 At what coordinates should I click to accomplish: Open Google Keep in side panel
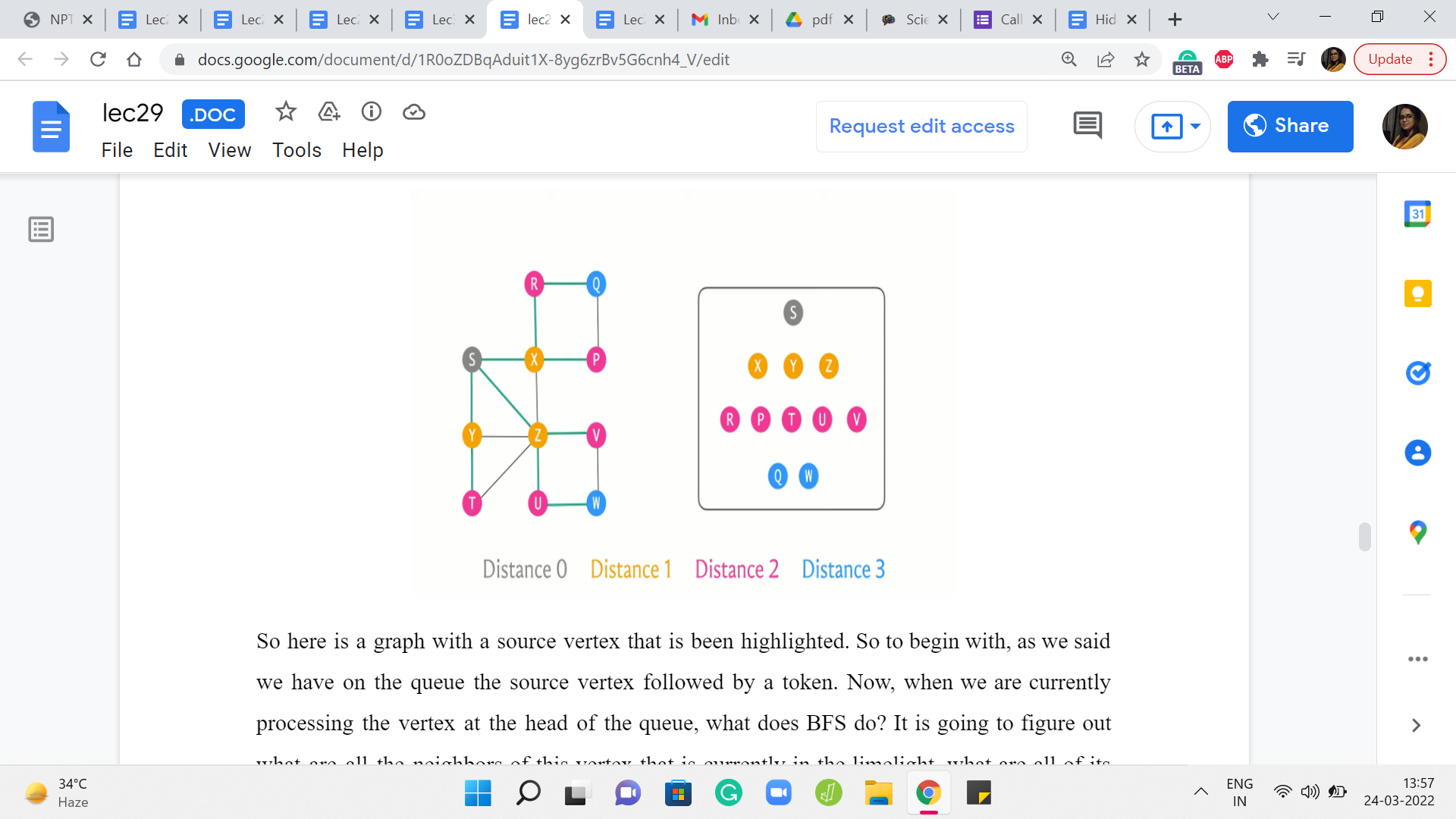coord(1417,293)
